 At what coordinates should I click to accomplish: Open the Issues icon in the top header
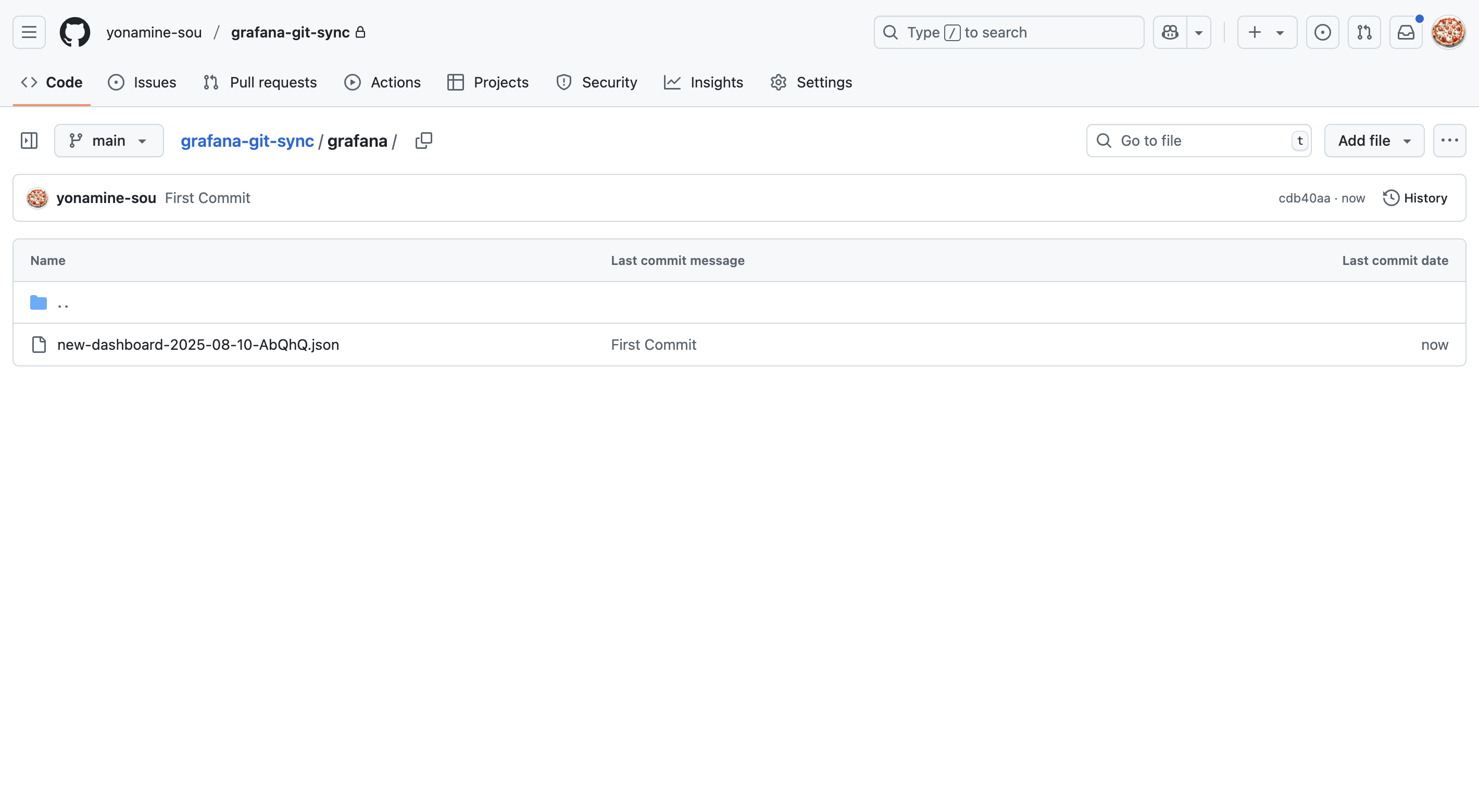pos(1322,32)
